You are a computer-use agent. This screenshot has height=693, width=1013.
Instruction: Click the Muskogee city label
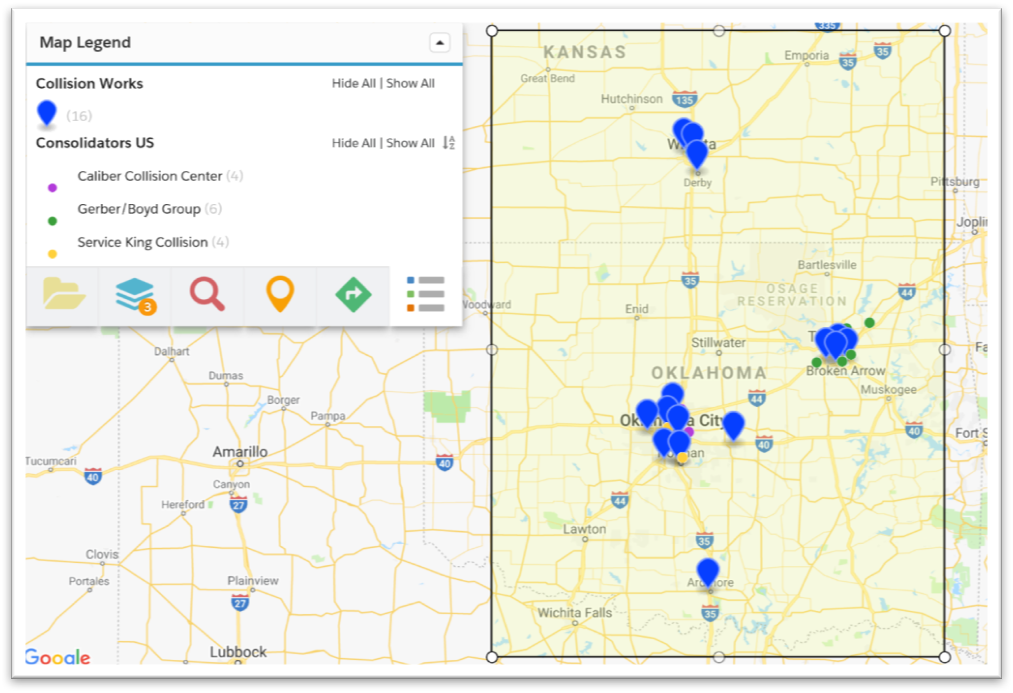888,389
